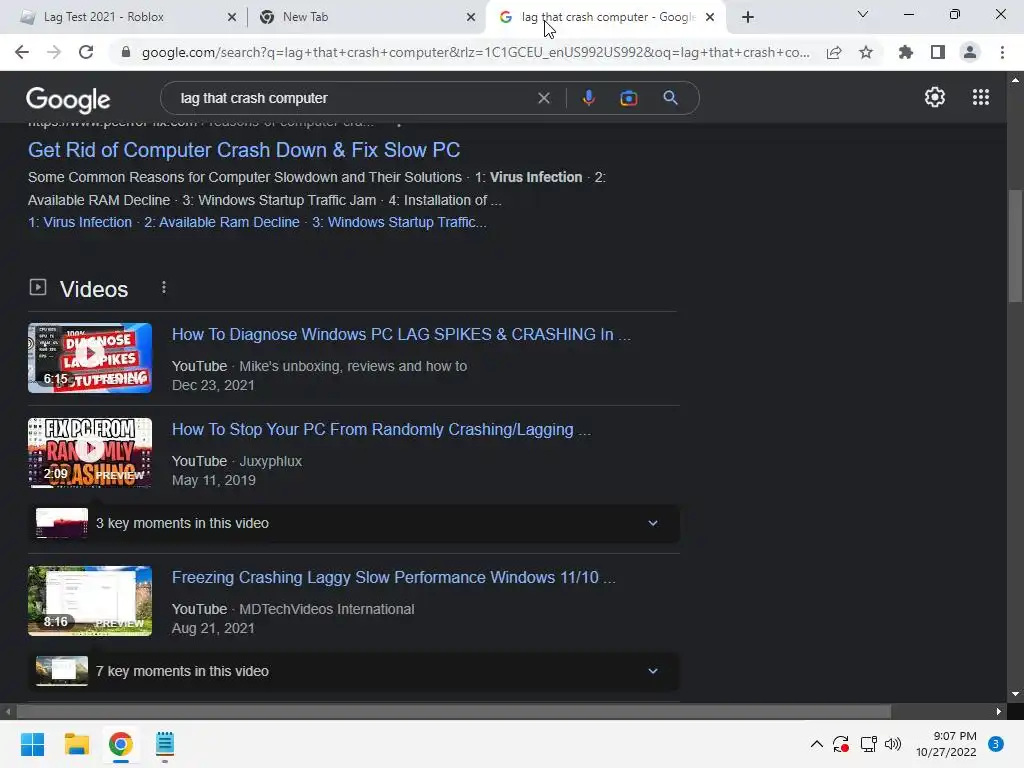
Task: Click the address bar URL
Action: pyautogui.click(x=475, y=52)
